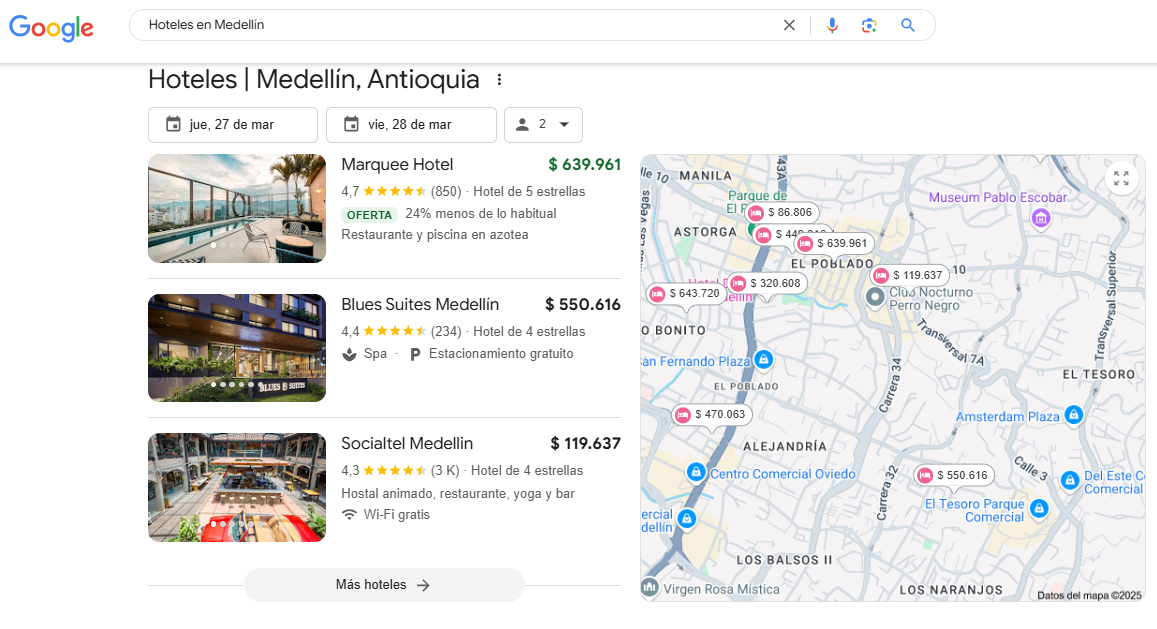This screenshot has width=1157, height=629.
Task: Click into the search field with Hoteles en Medellín
Action: coord(450,25)
